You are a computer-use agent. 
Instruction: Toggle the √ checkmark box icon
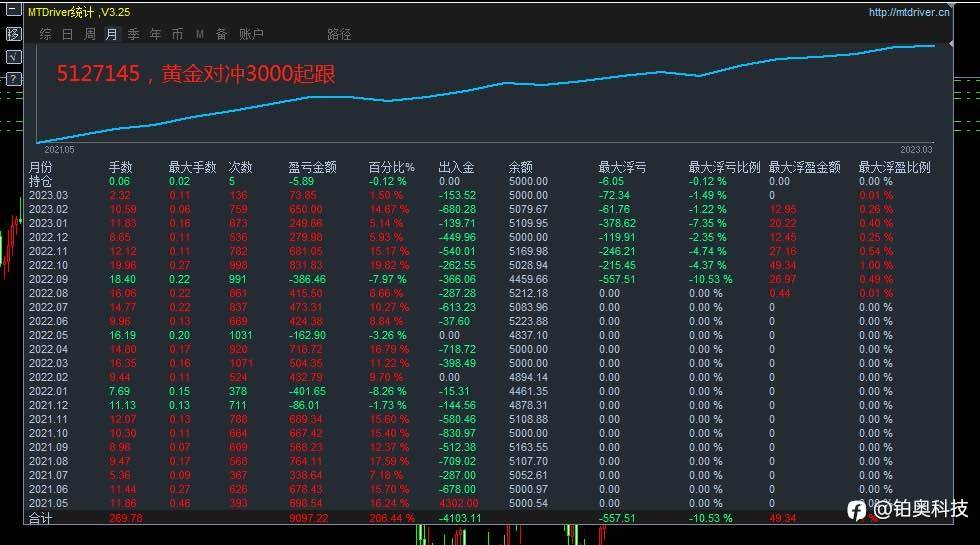click(x=14, y=57)
